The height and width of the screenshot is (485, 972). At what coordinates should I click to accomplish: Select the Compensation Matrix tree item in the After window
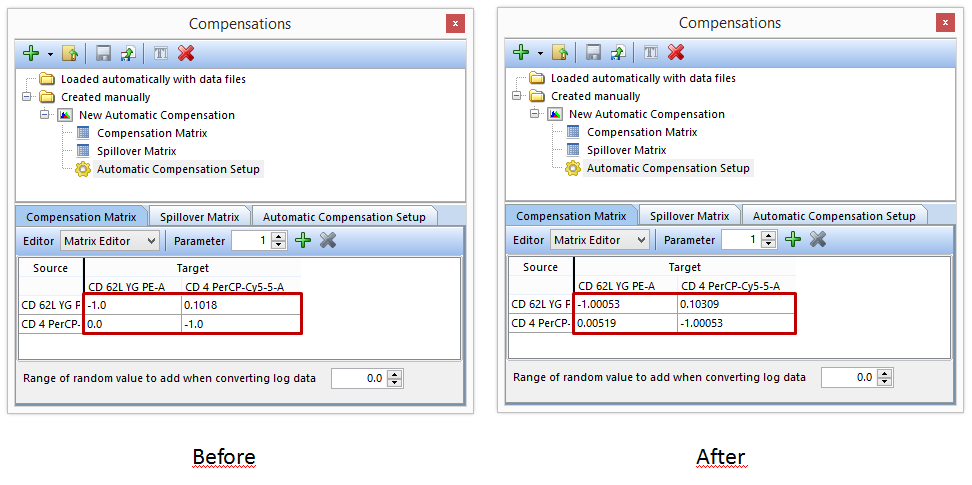click(x=641, y=132)
